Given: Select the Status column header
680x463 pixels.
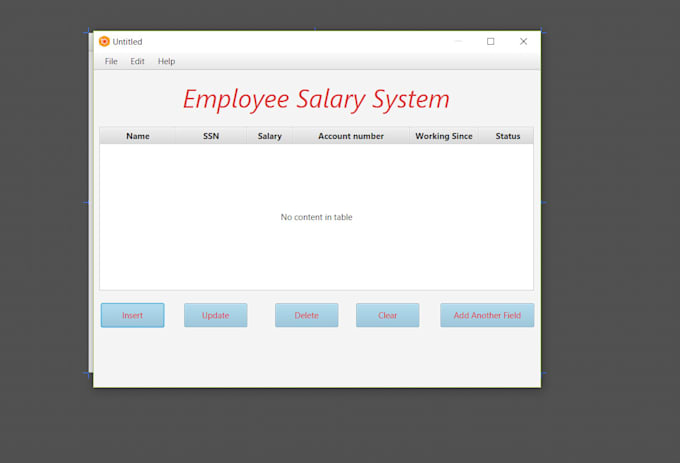Looking at the screenshot, I should (507, 136).
